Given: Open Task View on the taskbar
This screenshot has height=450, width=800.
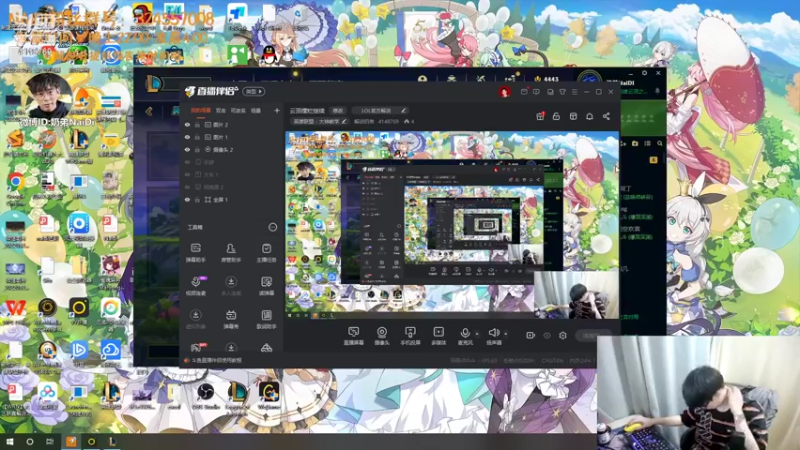Looking at the screenshot, I should point(49,441).
